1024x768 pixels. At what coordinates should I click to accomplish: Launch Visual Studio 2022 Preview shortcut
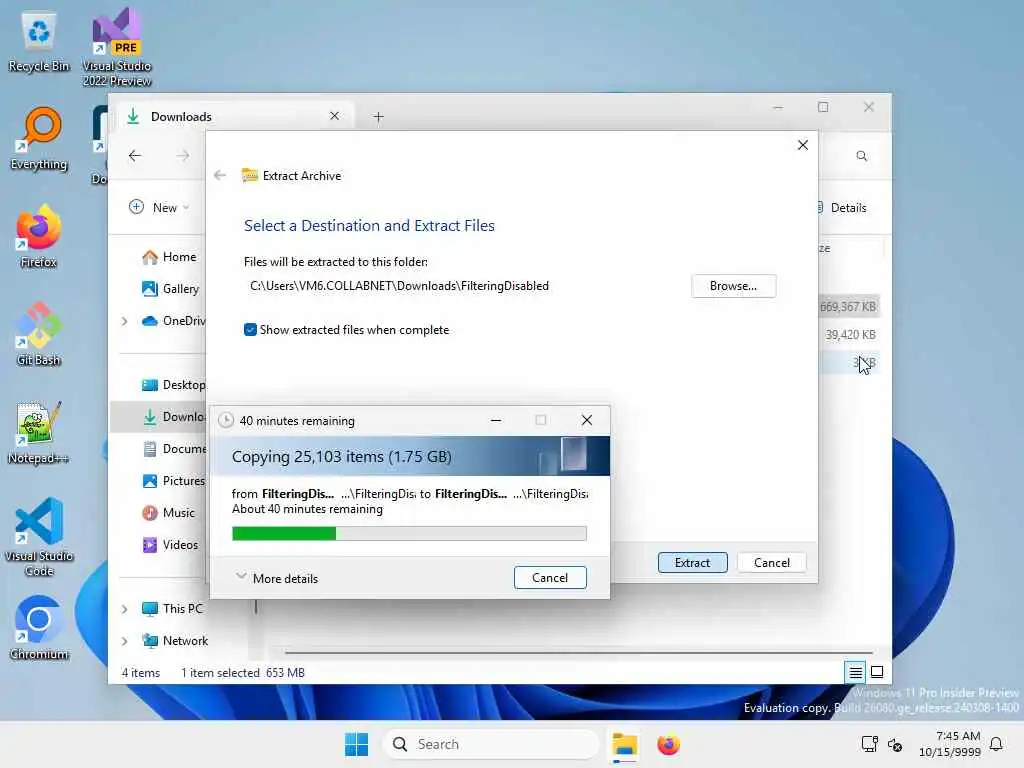[117, 46]
